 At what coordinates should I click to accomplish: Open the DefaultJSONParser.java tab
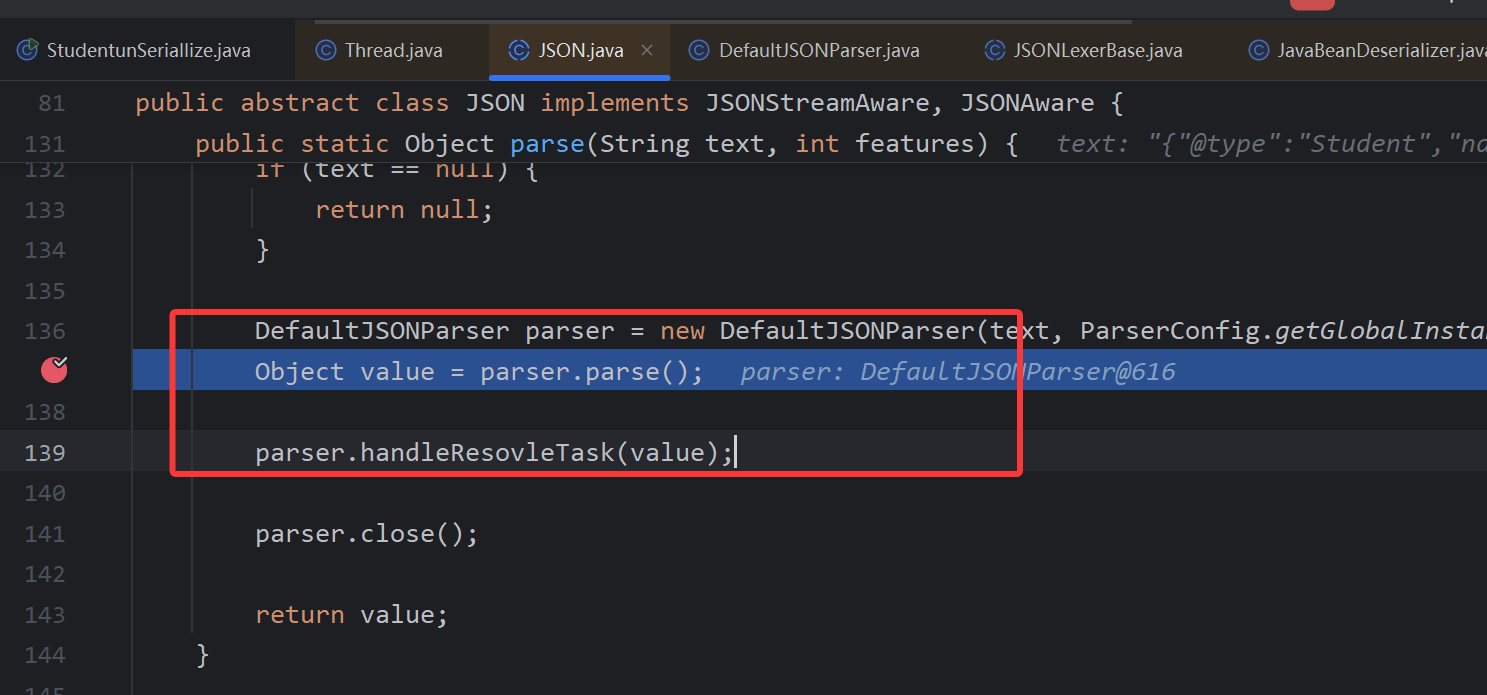pos(818,50)
